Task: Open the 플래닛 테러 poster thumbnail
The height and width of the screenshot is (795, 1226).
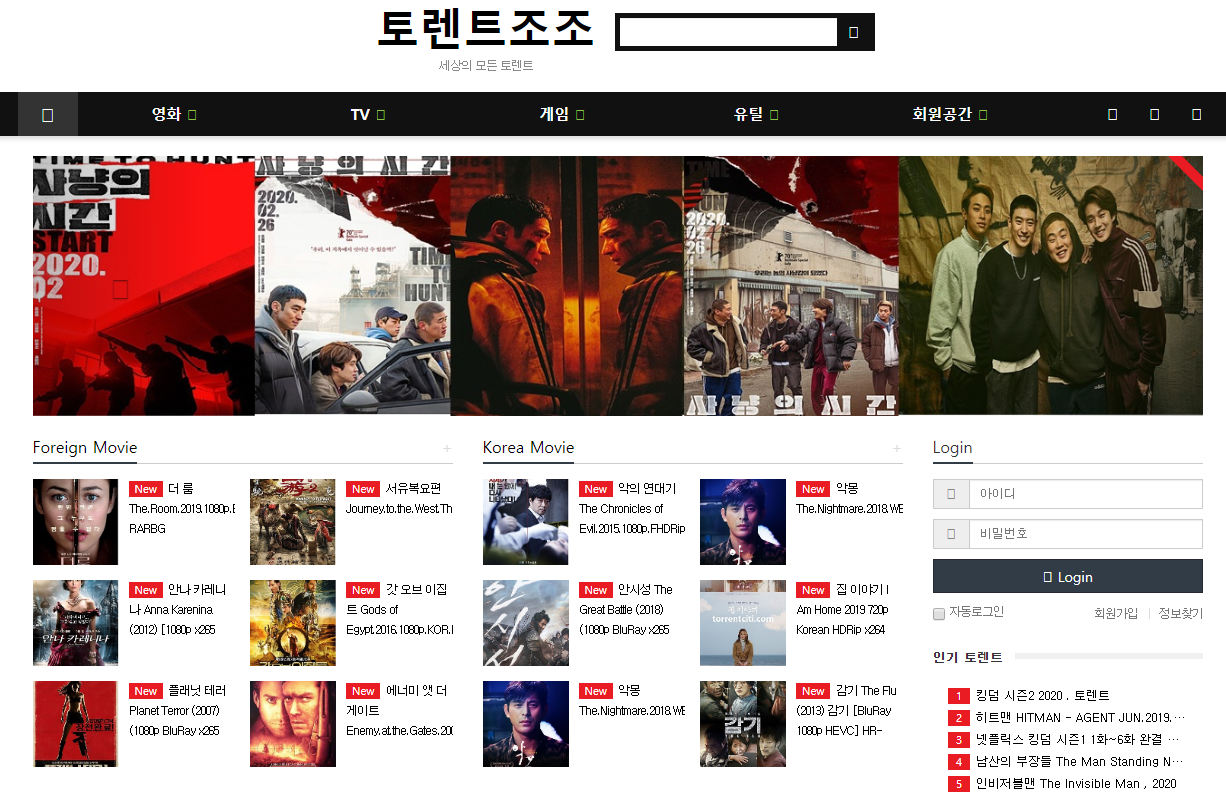Action: coord(75,724)
